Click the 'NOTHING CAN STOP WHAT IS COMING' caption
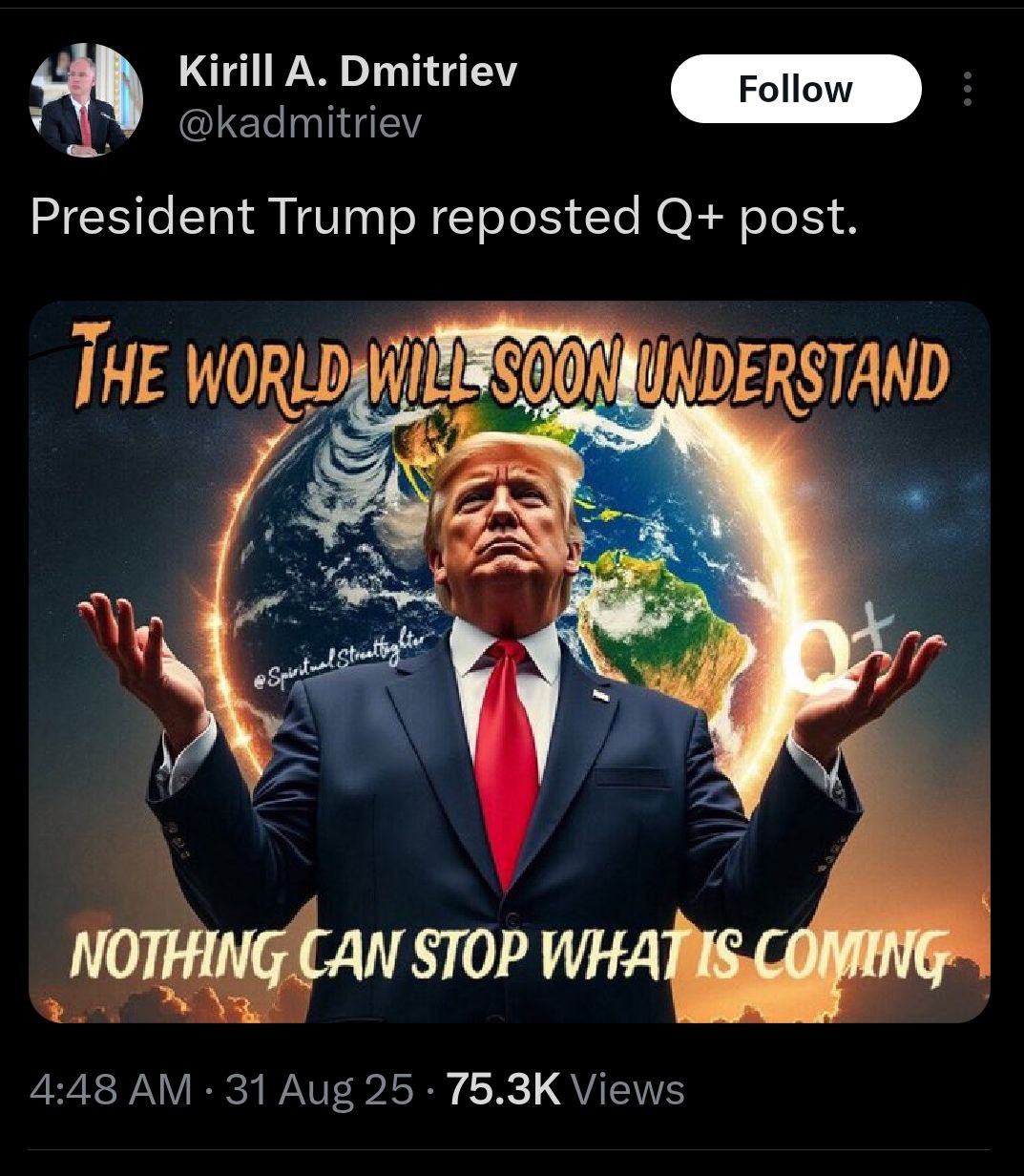Screen dimensions: 1024x1176 pos(512,953)
